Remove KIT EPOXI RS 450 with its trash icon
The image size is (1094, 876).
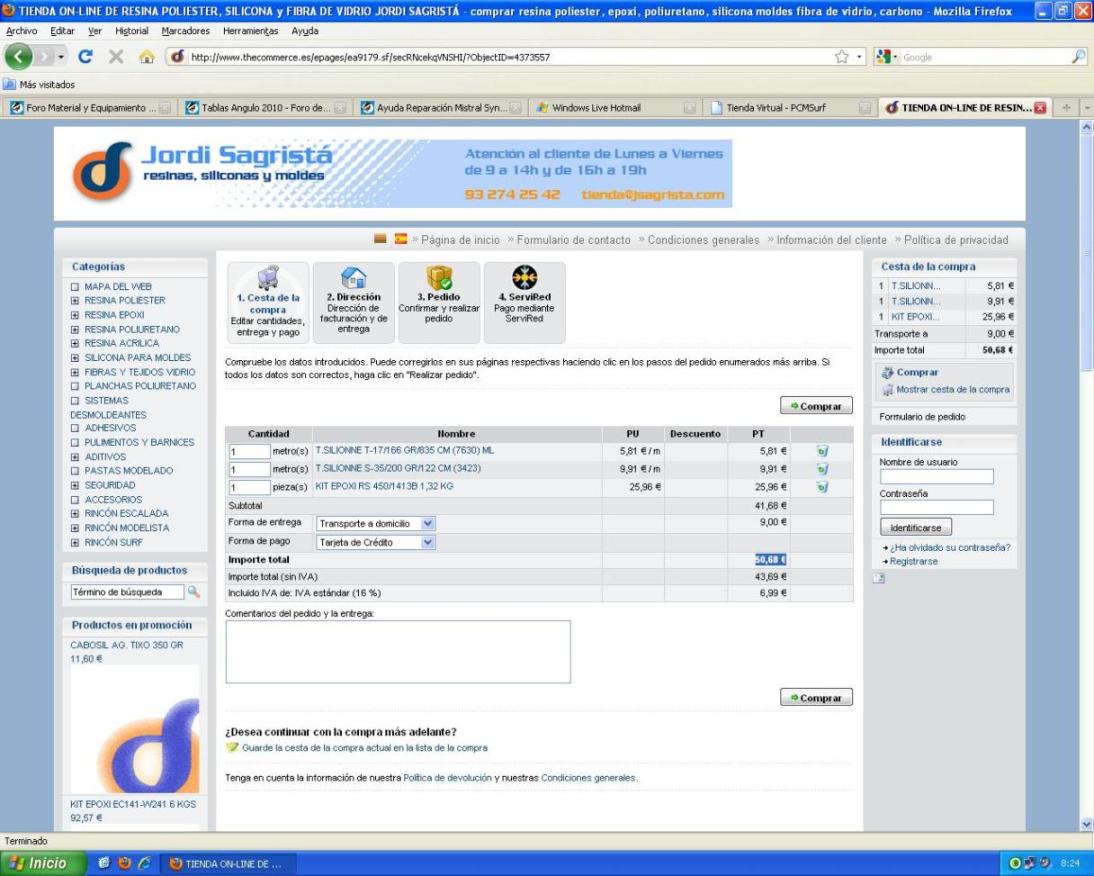coord(823,487)
